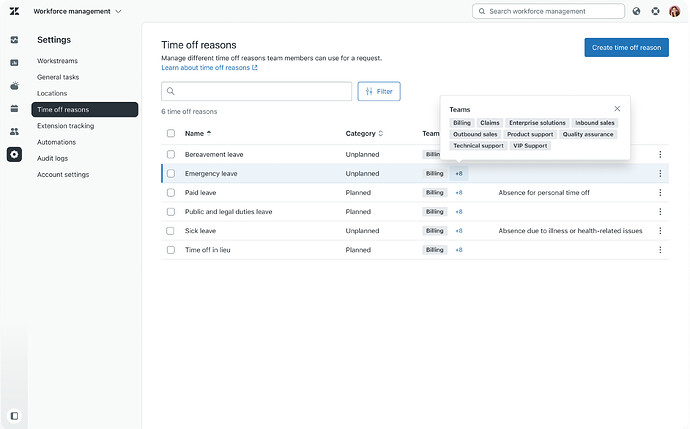Open Extension tracking settings page

(66, 126)
